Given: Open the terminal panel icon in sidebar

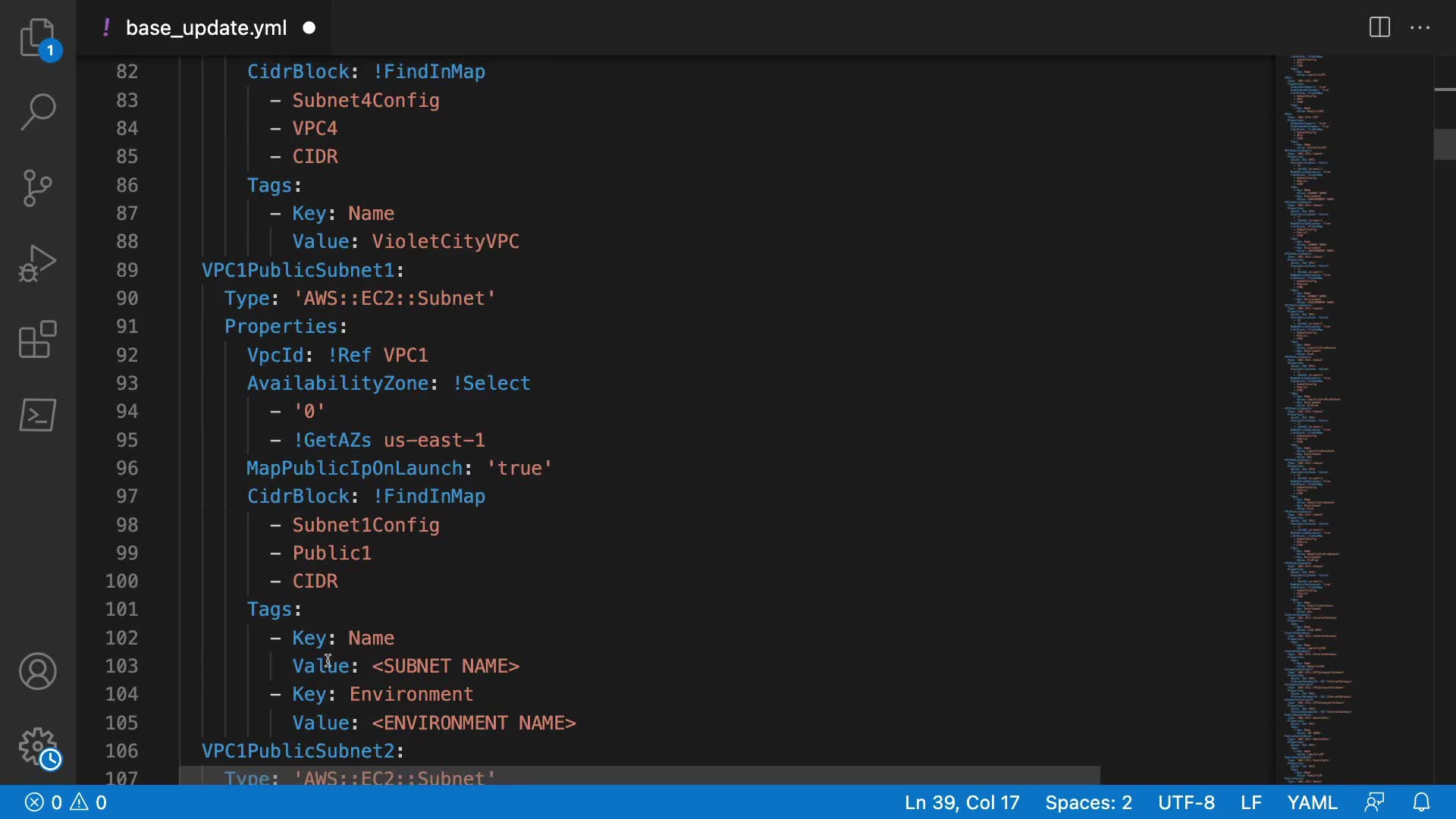Looking at the screenshot, I should coord(37,415).
